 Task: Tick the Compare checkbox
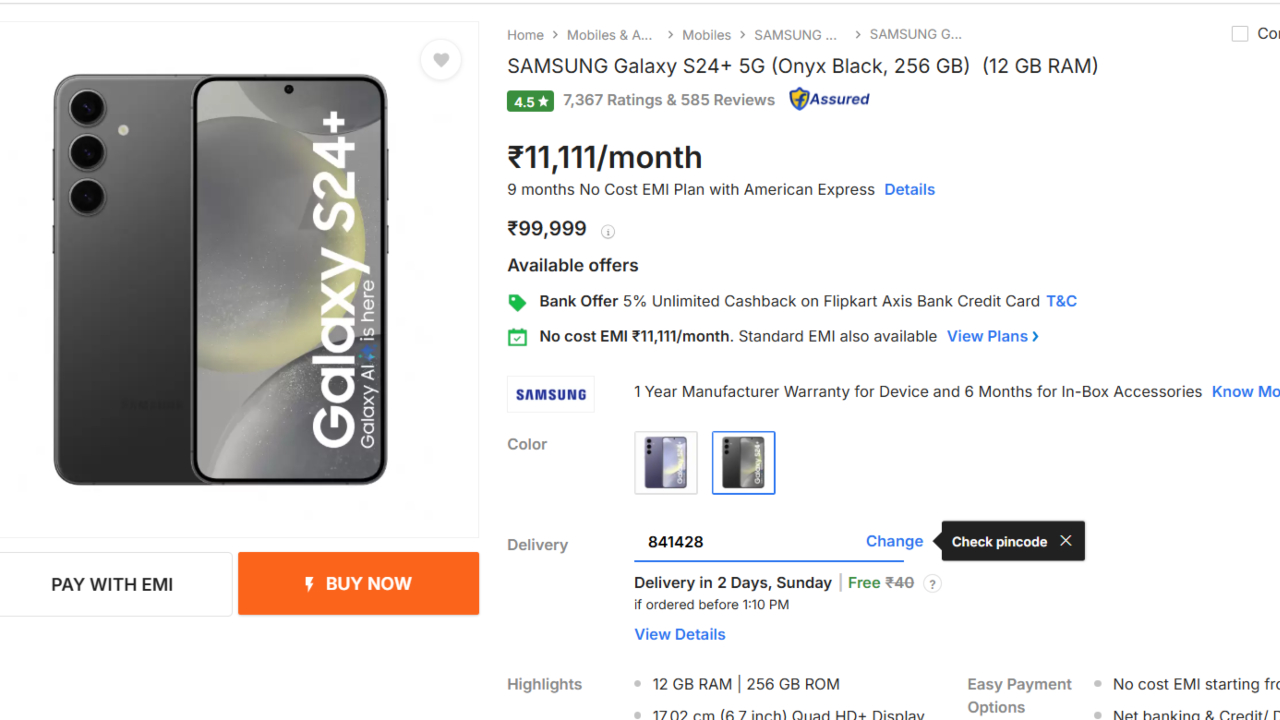pyautogui.click(x=1240, y=34)
